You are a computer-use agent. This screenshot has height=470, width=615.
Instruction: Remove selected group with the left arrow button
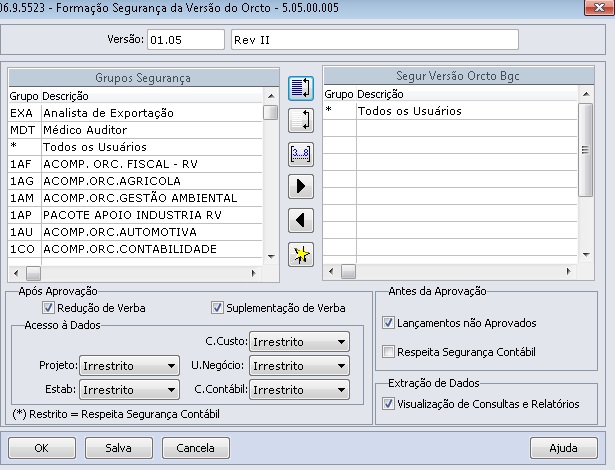coord(301,220)
